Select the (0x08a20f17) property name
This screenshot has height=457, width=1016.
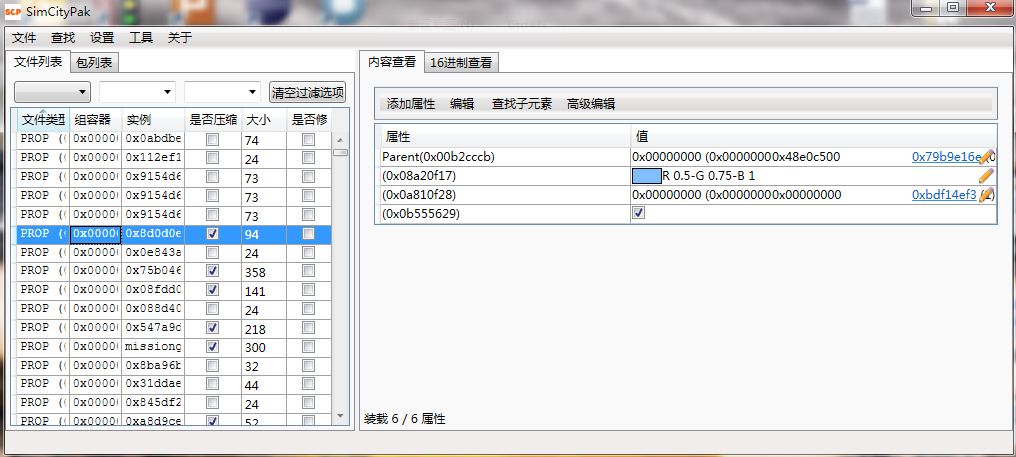pos(421,175)
